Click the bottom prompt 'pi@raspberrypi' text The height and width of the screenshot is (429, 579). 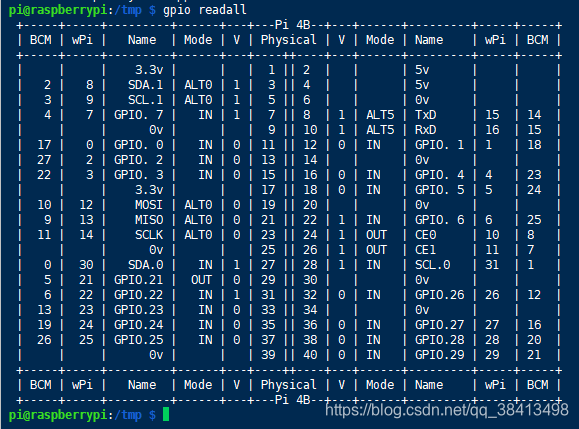click(58, 415)
